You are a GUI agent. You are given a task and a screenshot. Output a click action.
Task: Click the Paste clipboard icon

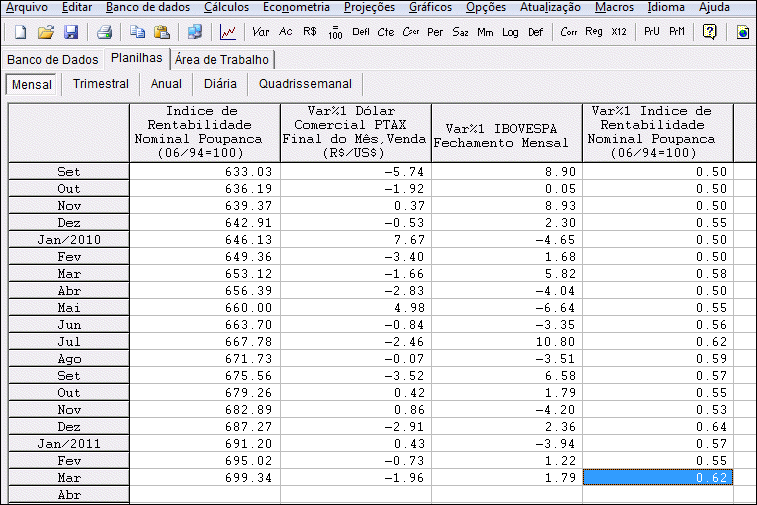coord(162,32)
